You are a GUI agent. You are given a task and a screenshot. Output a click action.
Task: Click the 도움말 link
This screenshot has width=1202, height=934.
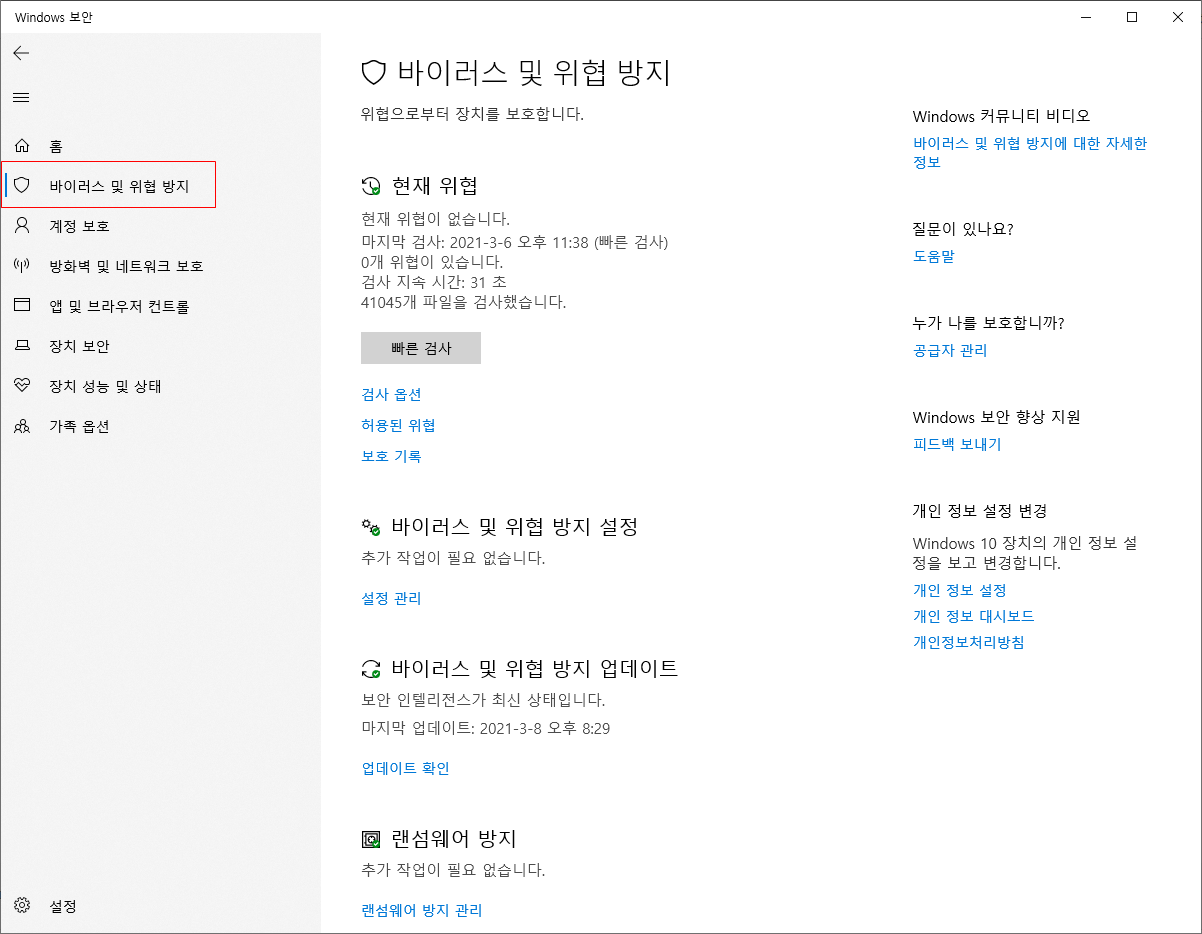point(934,256)
